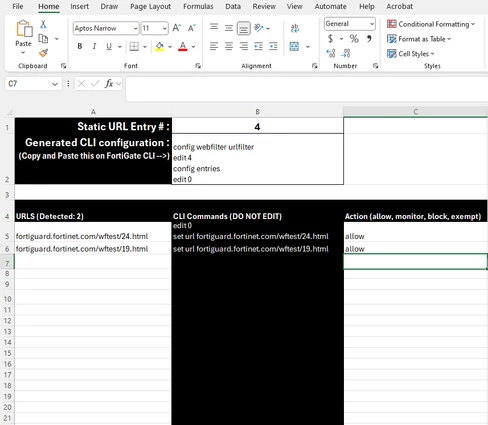Open Number format dialog launcher
Image resolution: width=488 pixels, height=425 pixels.
click(375, 66)
